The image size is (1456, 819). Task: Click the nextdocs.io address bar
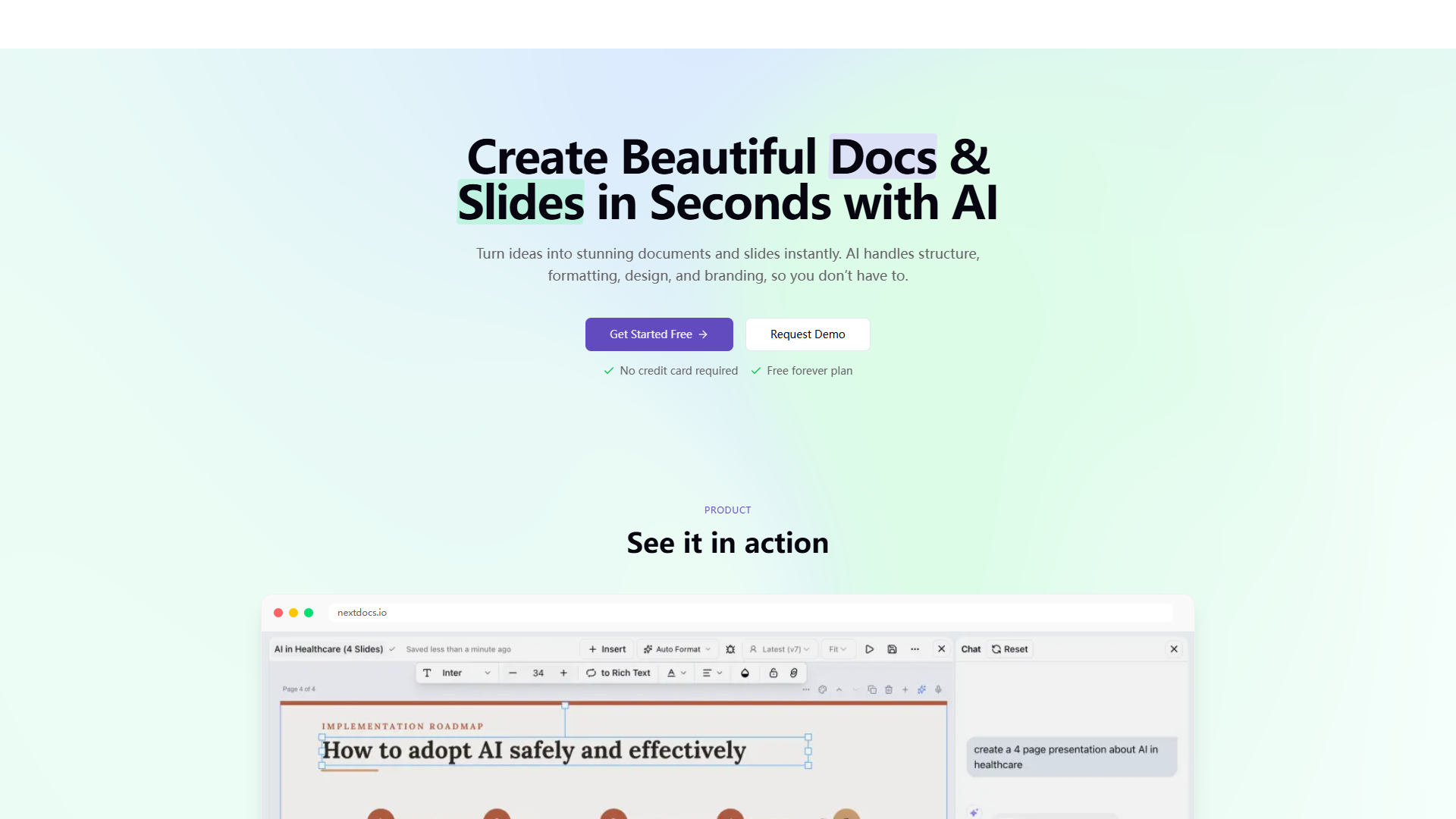click(751, 613)
